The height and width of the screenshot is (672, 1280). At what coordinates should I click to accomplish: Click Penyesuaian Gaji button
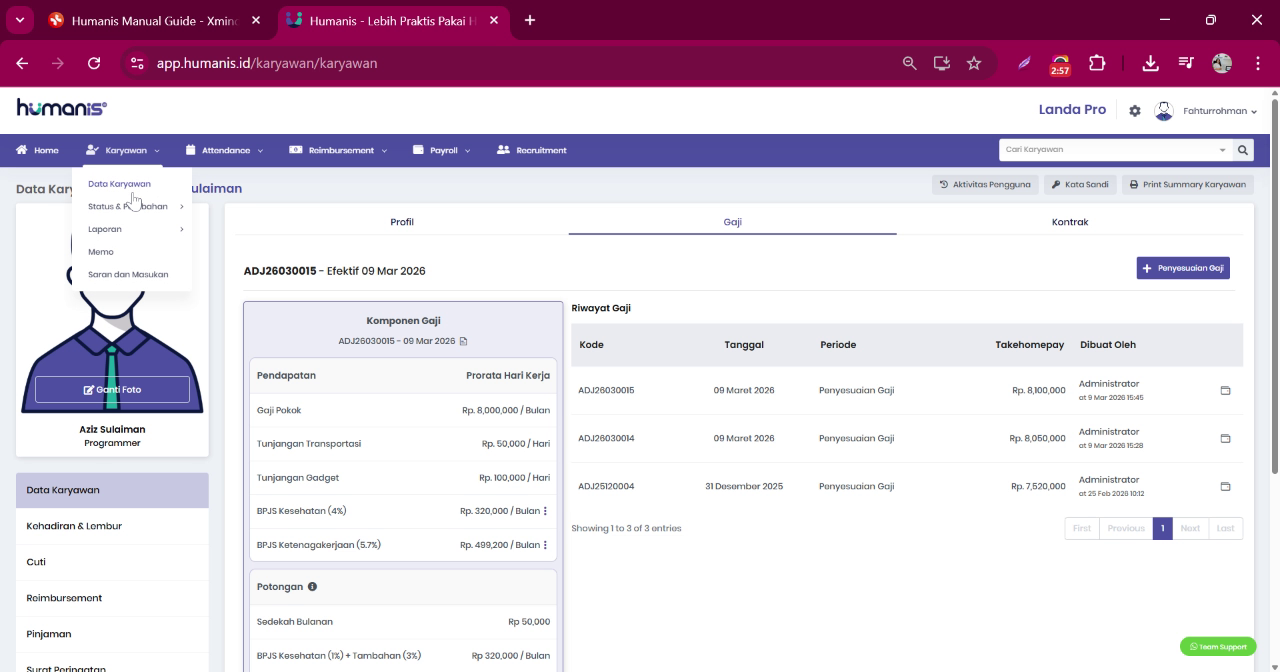tap(1183, 268)
